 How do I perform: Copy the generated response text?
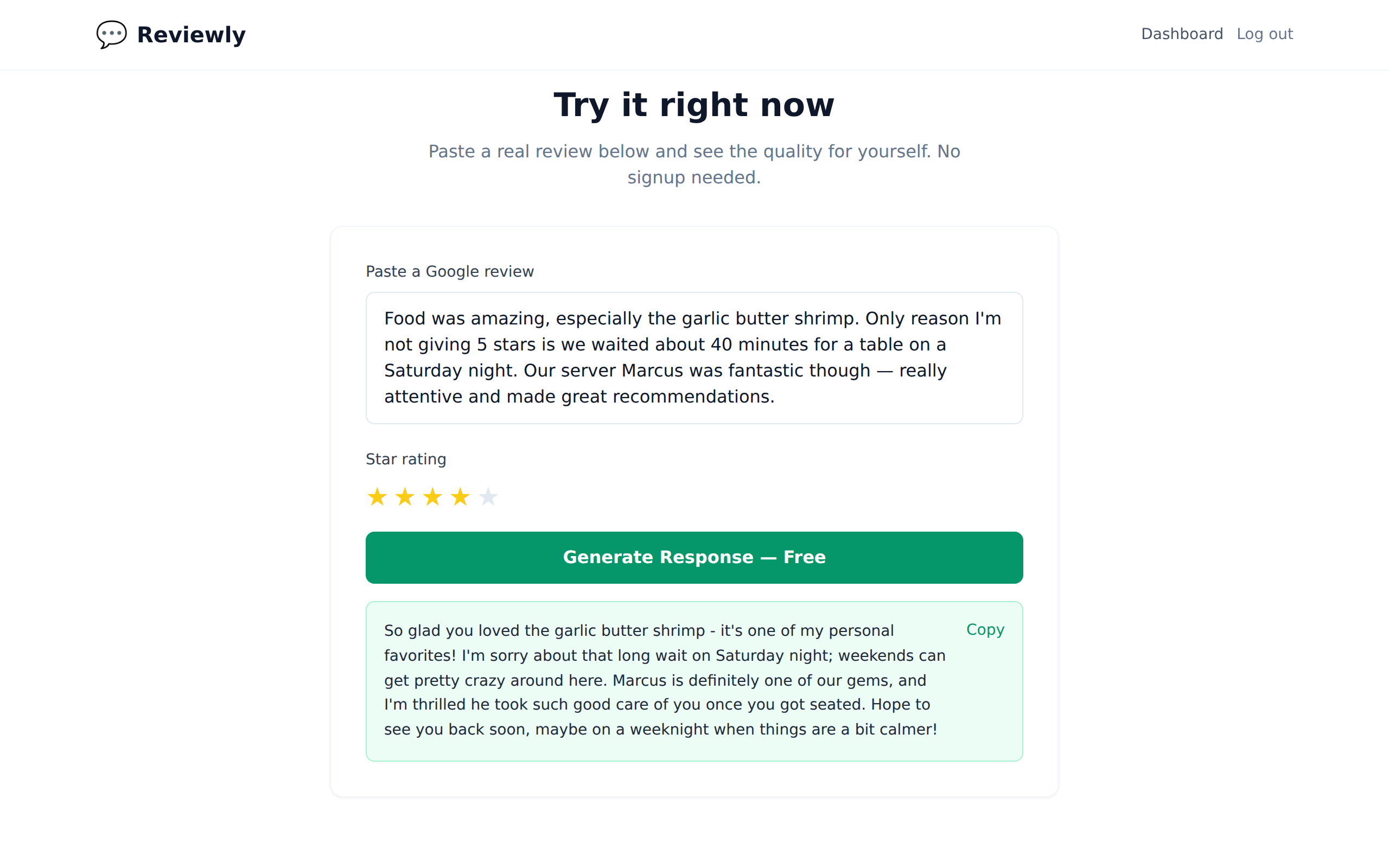985,630
